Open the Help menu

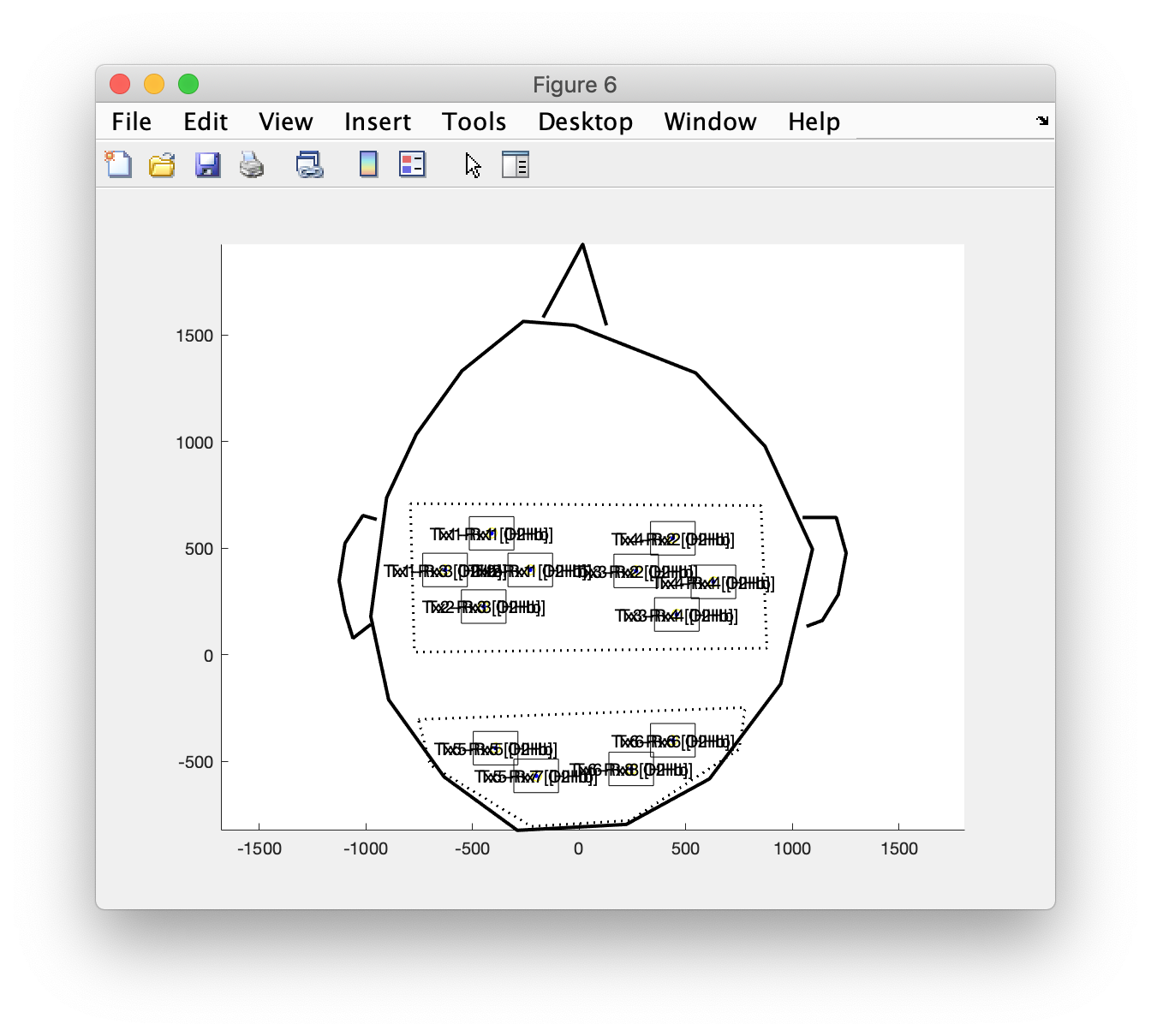click(814, 122)
